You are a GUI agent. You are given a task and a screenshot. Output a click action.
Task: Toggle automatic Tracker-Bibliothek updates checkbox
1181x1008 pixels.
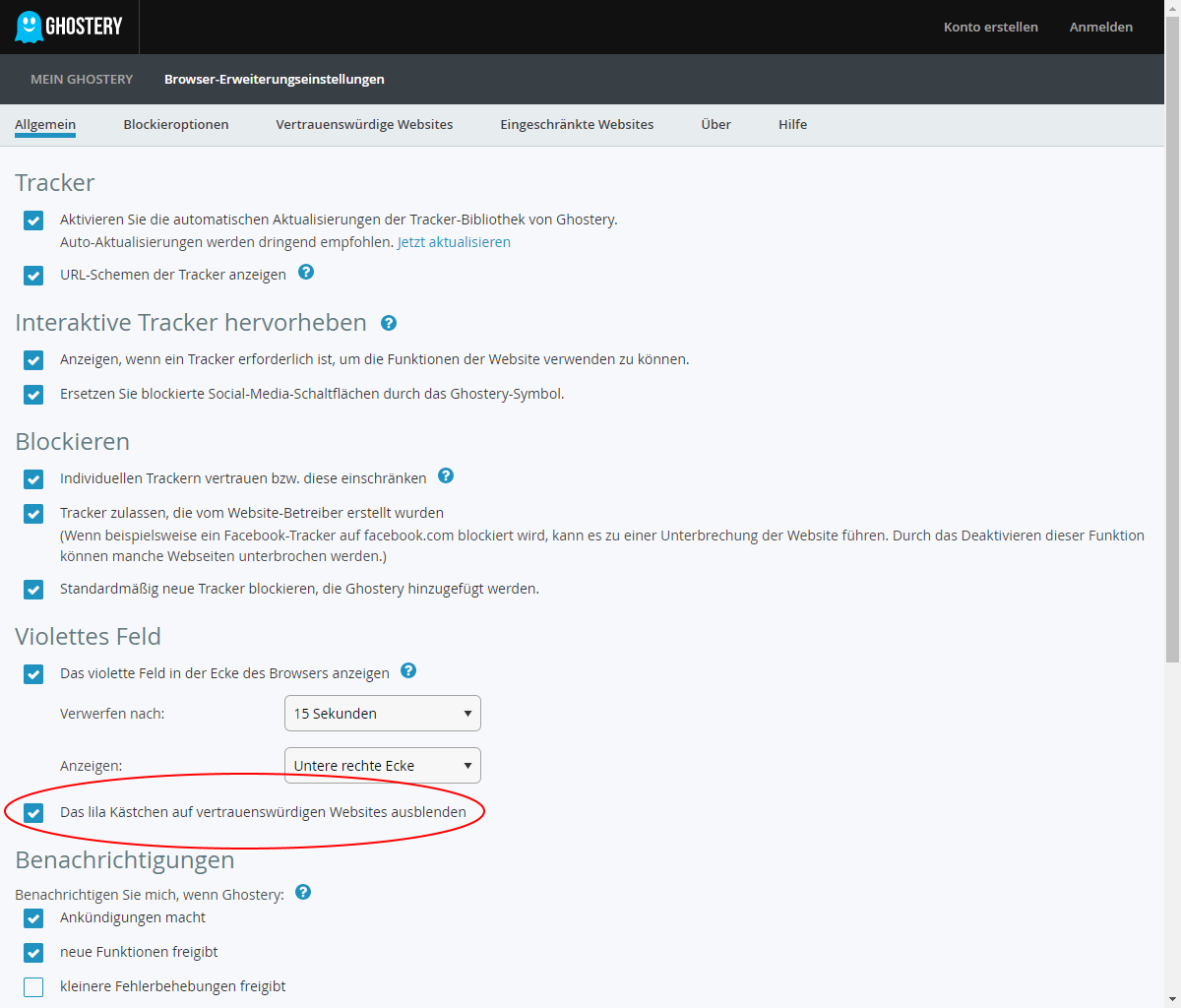point(33,220)
